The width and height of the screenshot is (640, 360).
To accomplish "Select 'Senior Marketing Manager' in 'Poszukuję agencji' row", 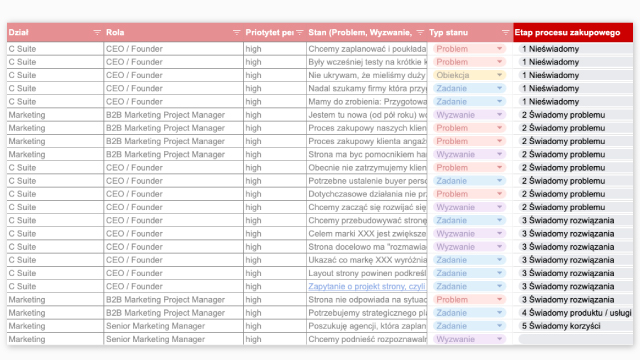I will coord(173,326).
